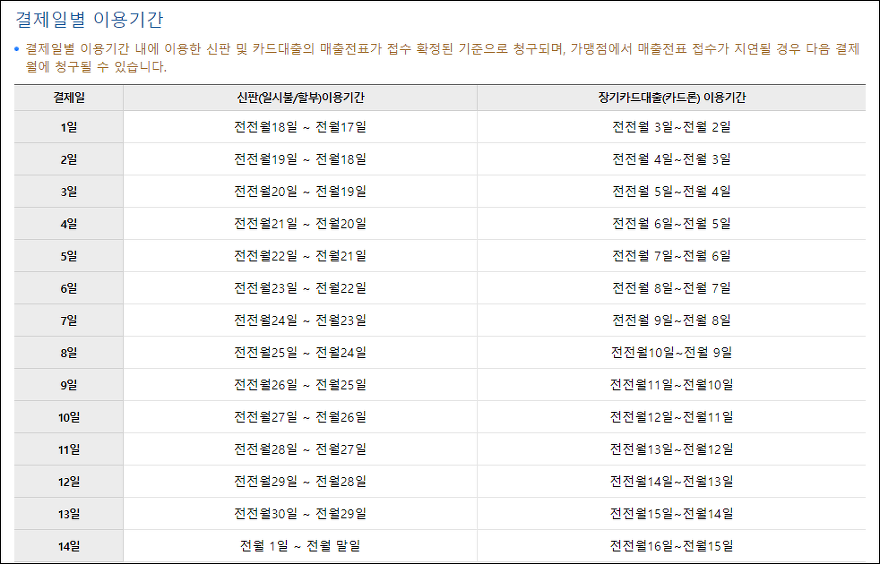Click the cell '전월 1일 ~ 전월 말일'
Viewport: 880px width, 564px height.
click(x=300, y=547)
